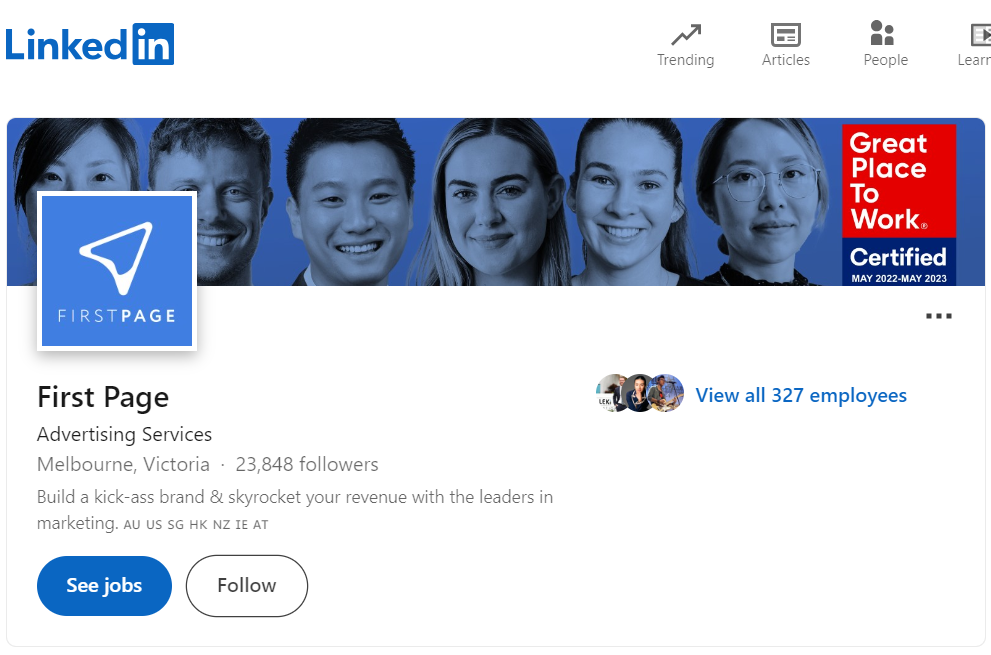Click the Great Place To Work badge

point(899,205)
